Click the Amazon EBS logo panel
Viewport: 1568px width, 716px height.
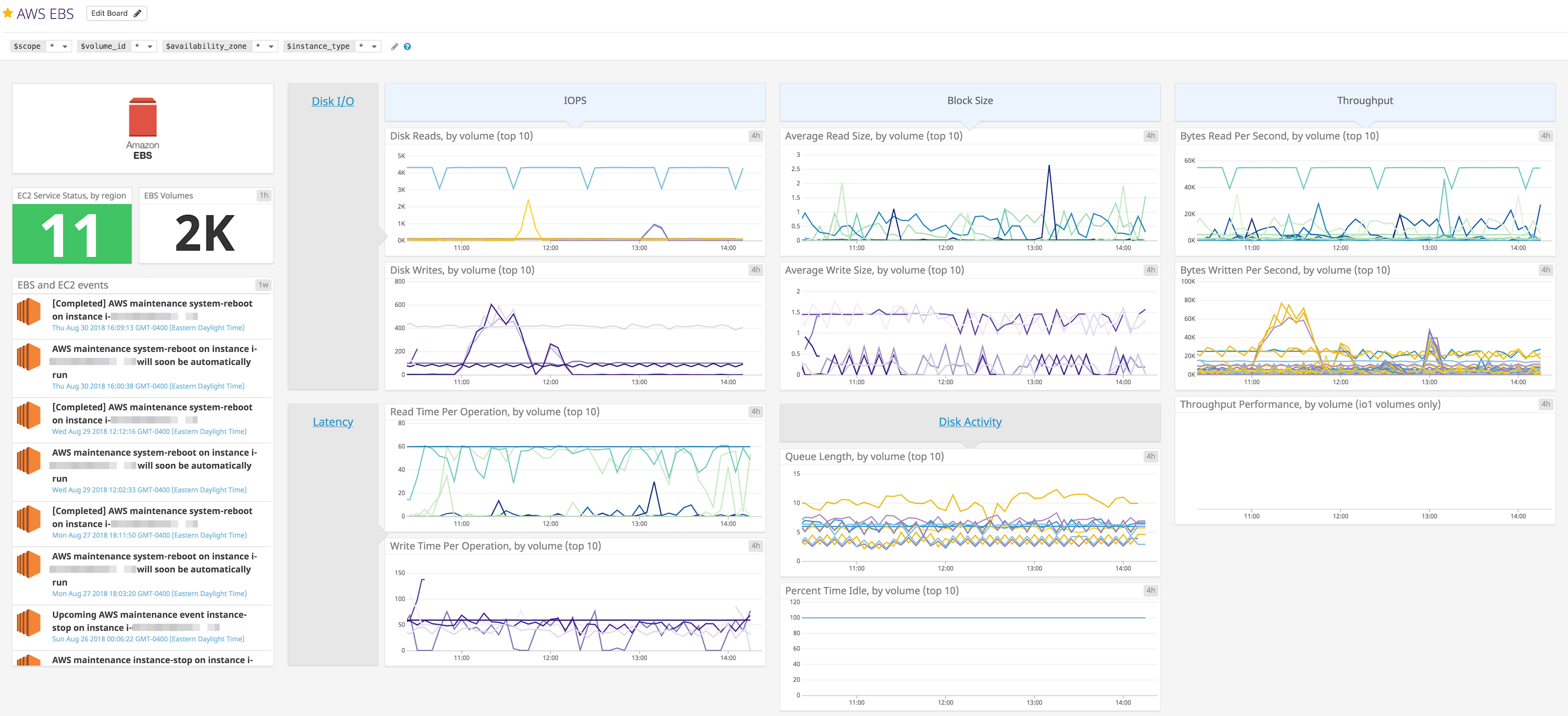pyautogui.click(x=142, y=127)
